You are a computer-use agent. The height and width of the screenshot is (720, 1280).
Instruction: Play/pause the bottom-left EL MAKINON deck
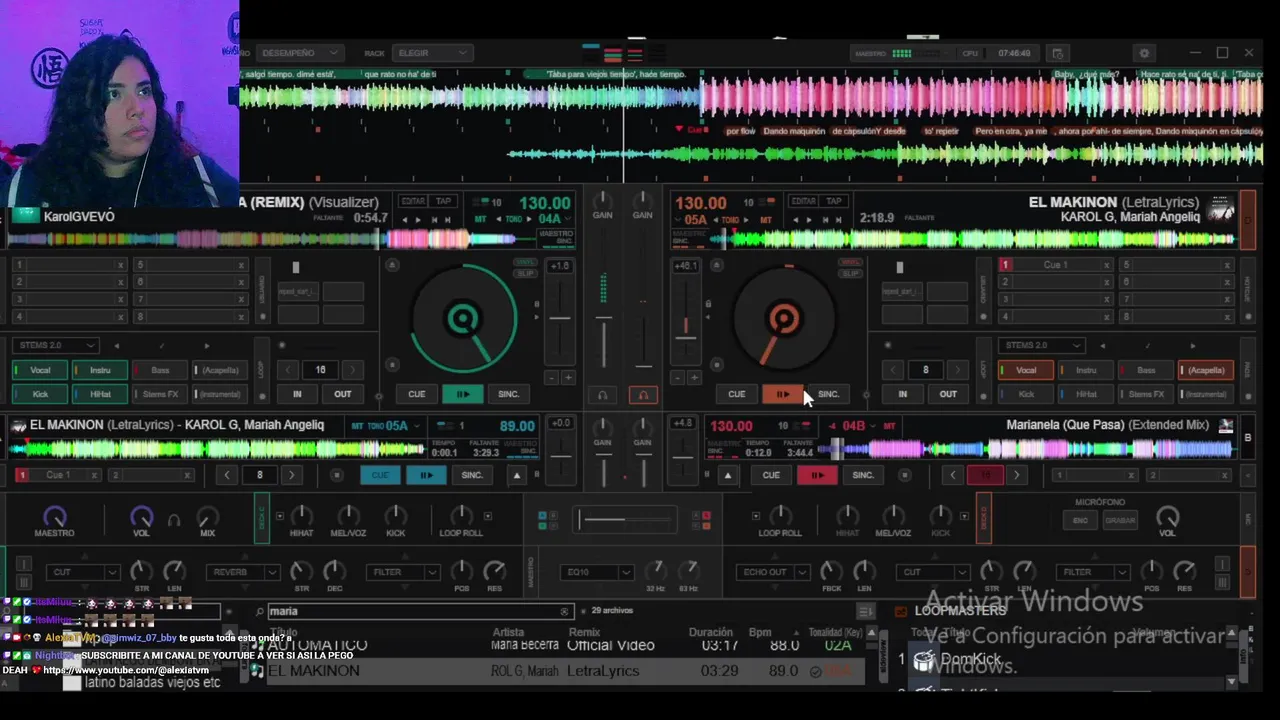tap(426, 475)
